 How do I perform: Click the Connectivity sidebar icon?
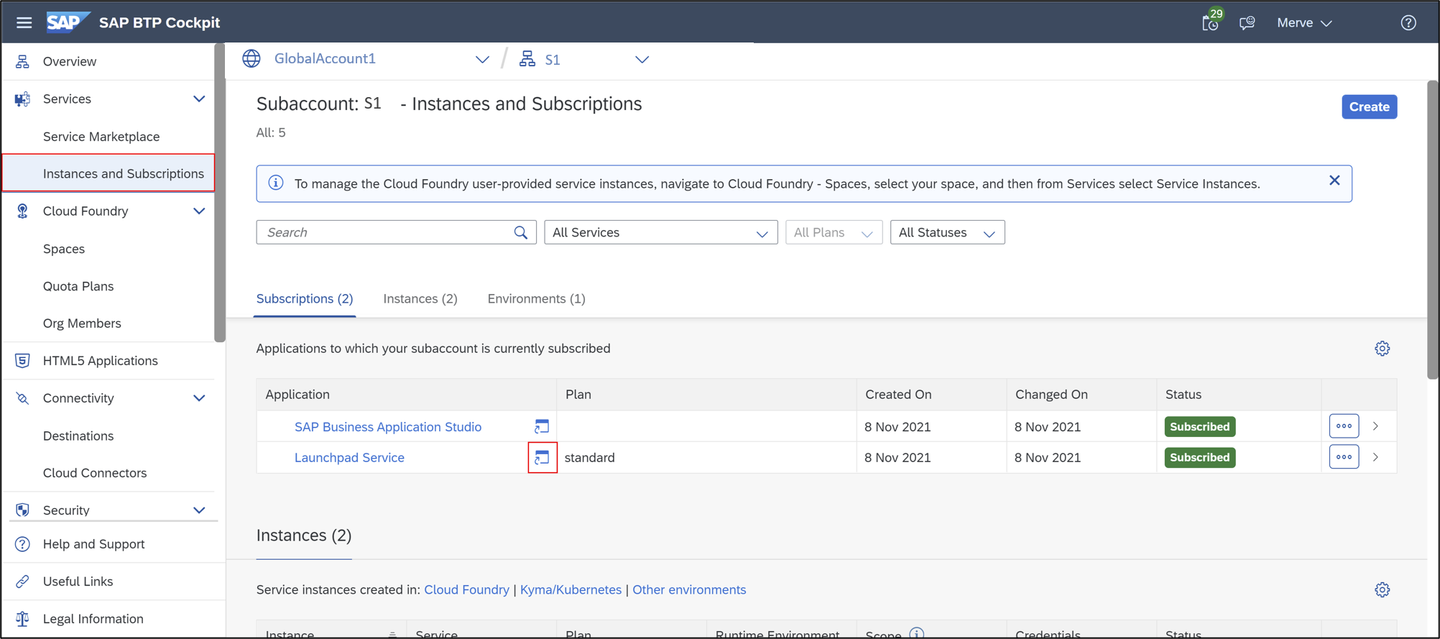tap(22, 398)
